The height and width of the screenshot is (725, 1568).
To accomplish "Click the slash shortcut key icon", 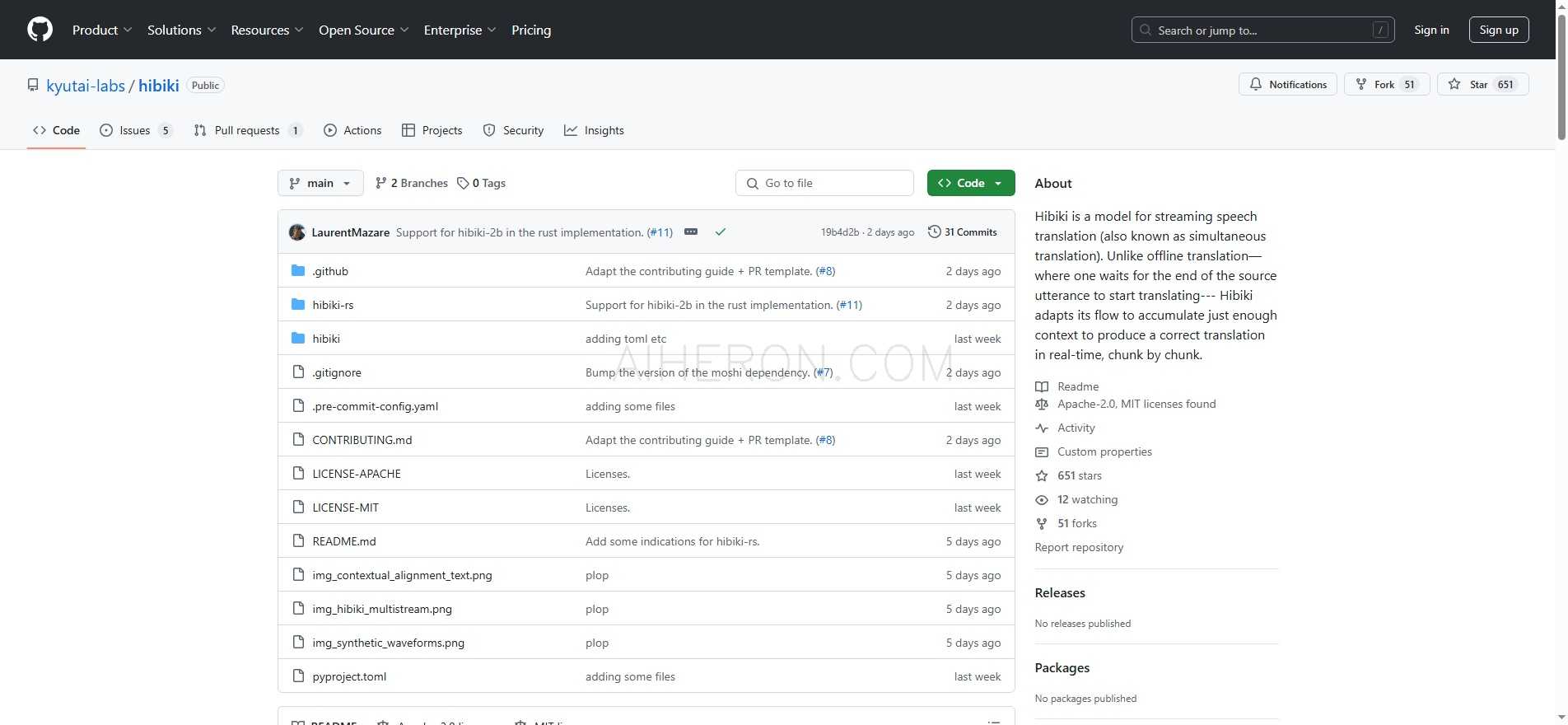I will [1381, 30].
